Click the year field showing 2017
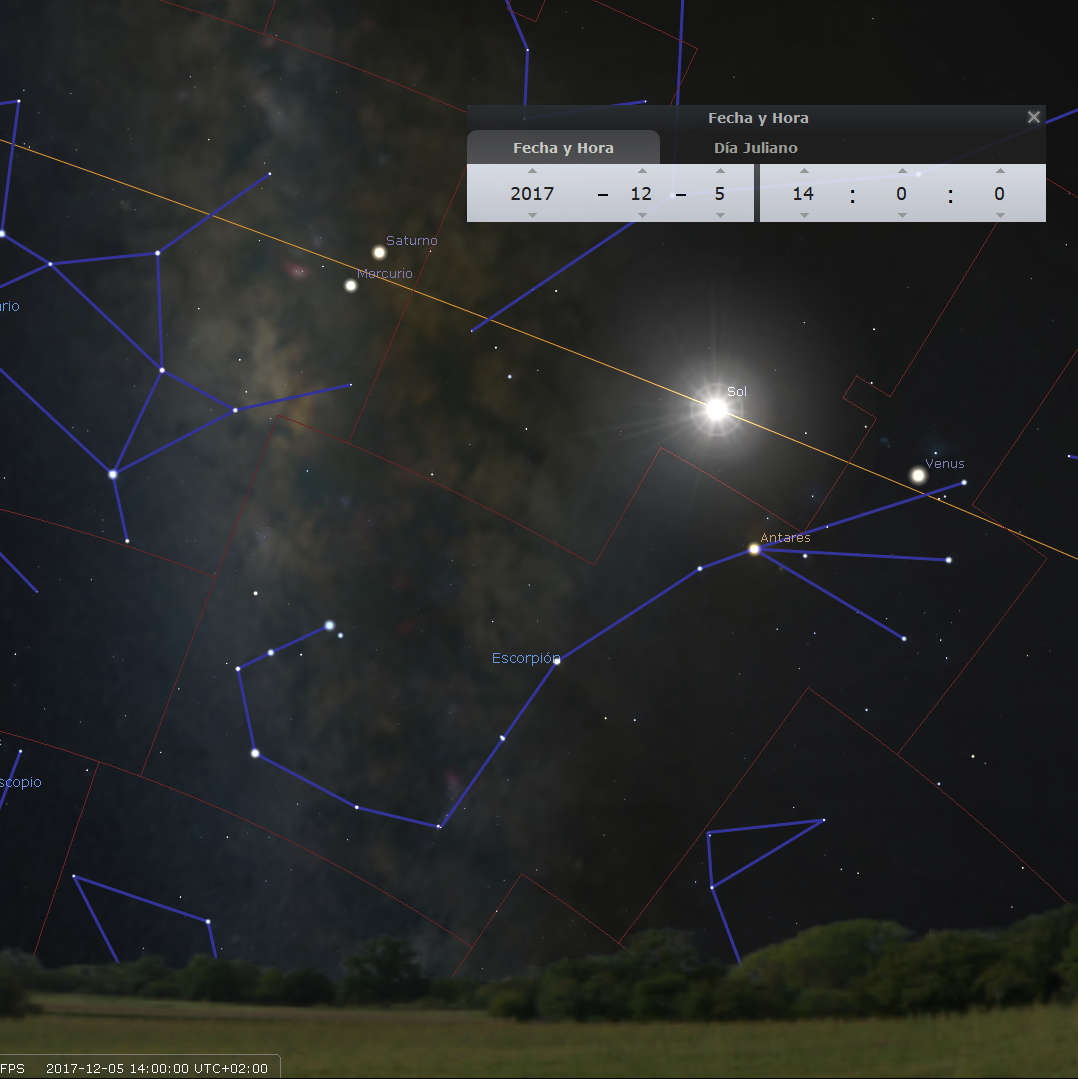Screen dimensions: 1078x1079 tap(532, 194)
